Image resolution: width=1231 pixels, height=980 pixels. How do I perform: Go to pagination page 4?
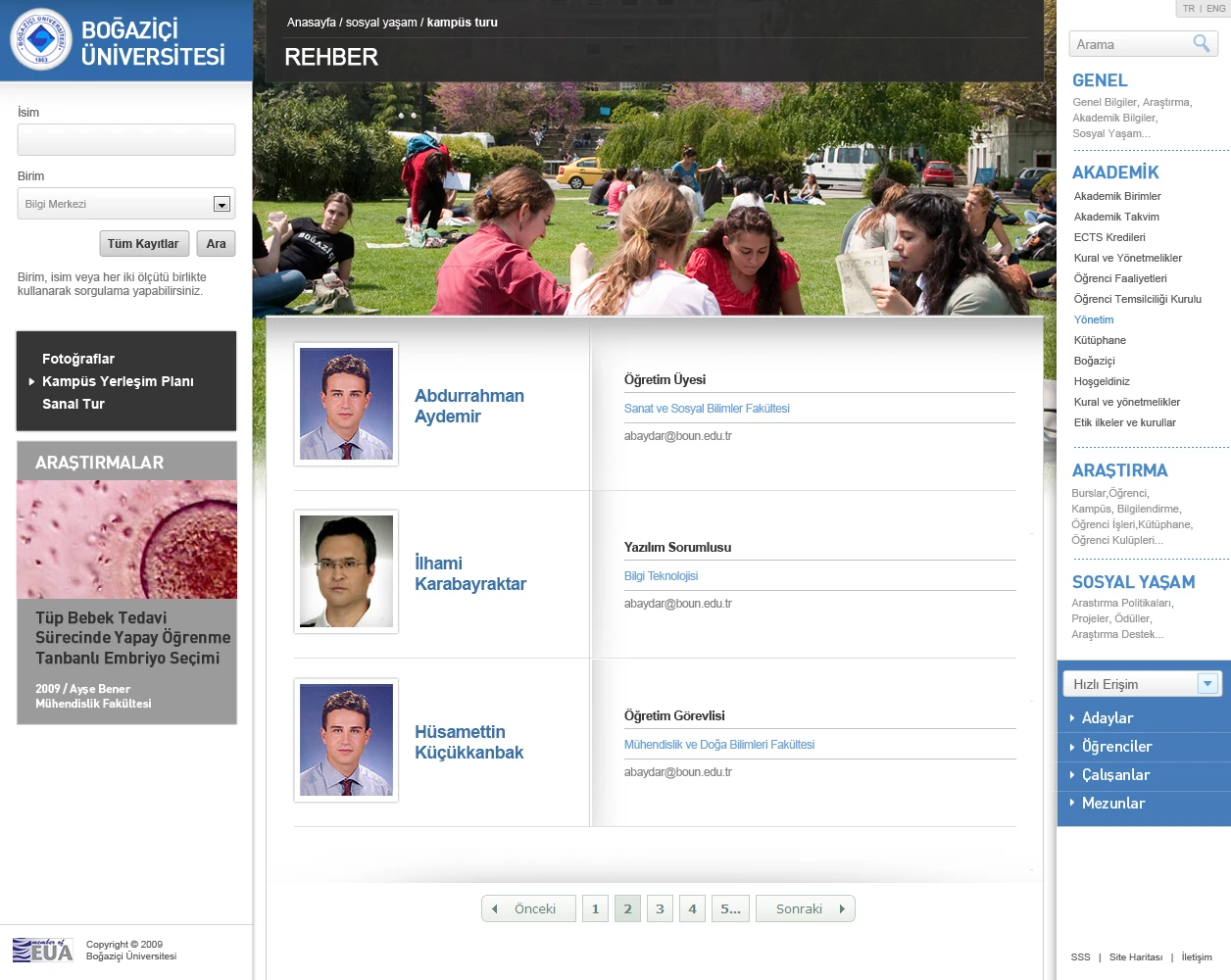[692, 908]
